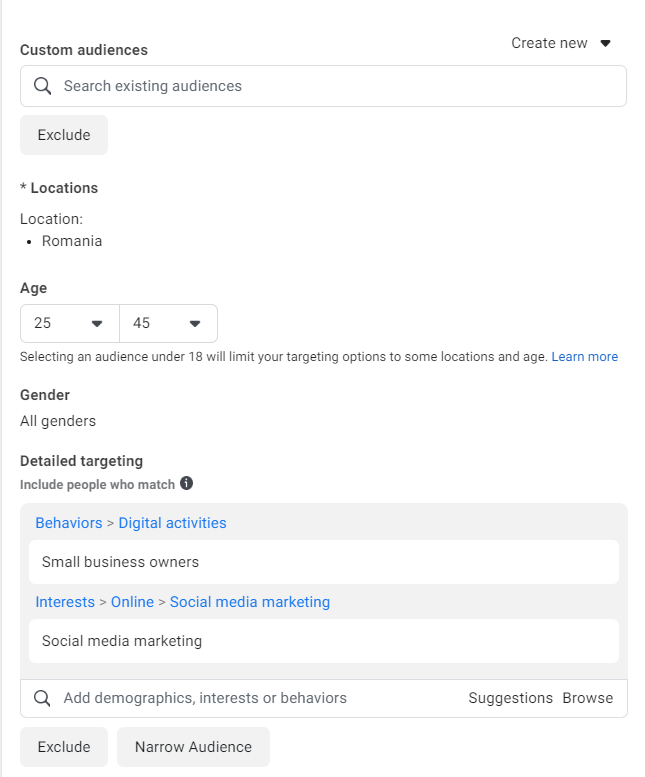645x777 pixels.
Task: Click the Online breadcrumb link
Action: (x=132, y=602)
